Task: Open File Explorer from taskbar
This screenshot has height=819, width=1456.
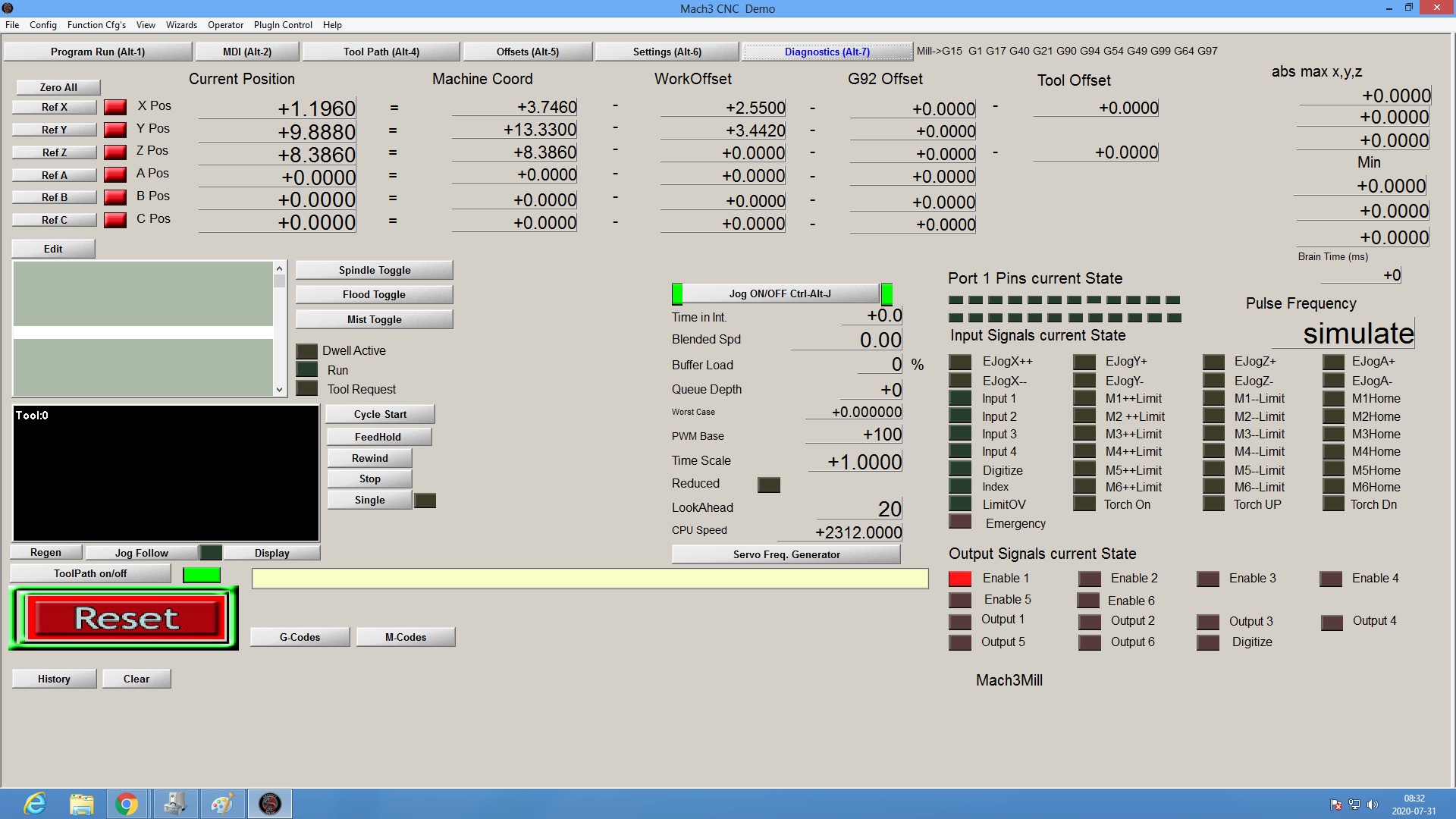Action: (81, 804)
